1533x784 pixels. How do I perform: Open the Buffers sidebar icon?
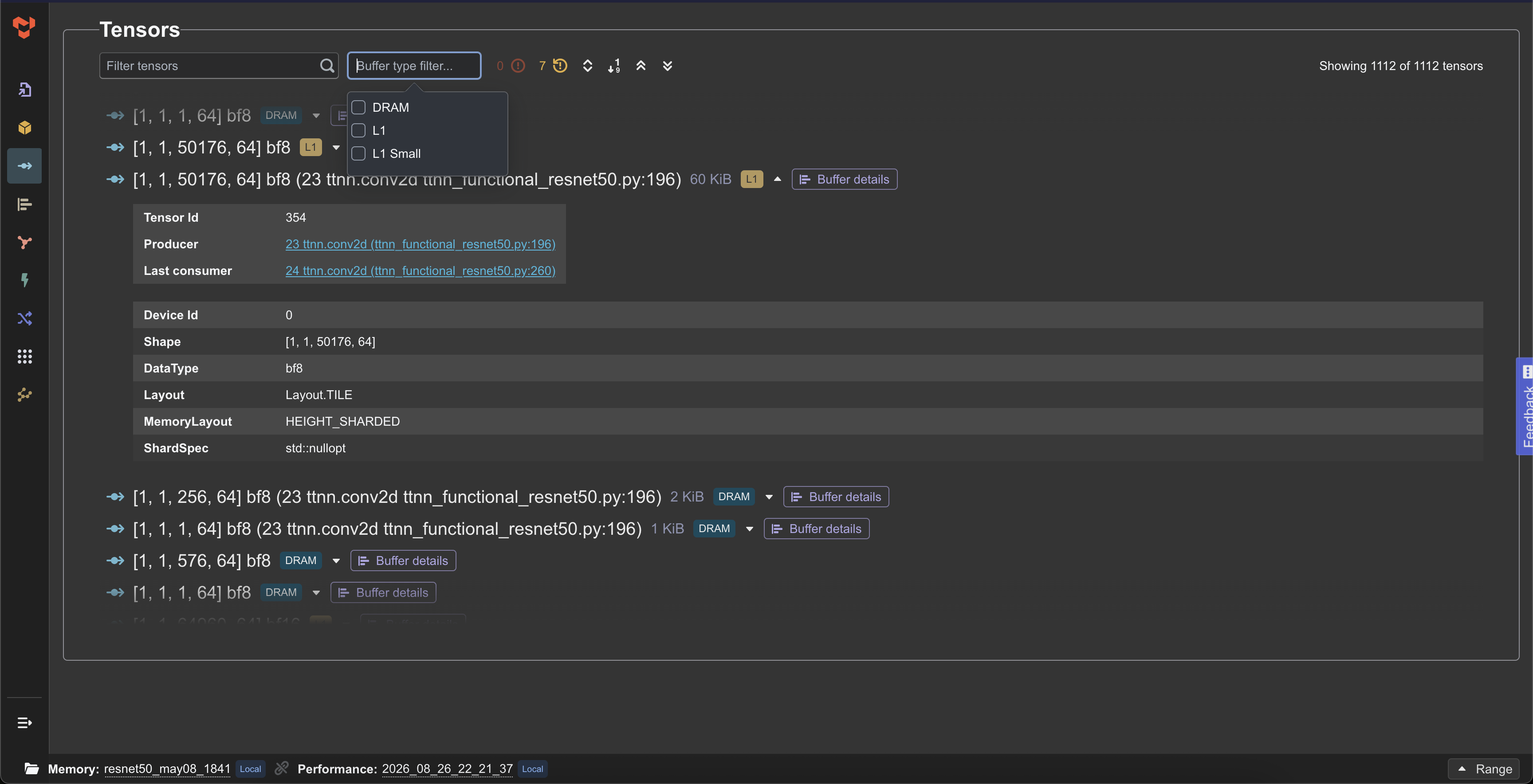click(x=24, y=204)
